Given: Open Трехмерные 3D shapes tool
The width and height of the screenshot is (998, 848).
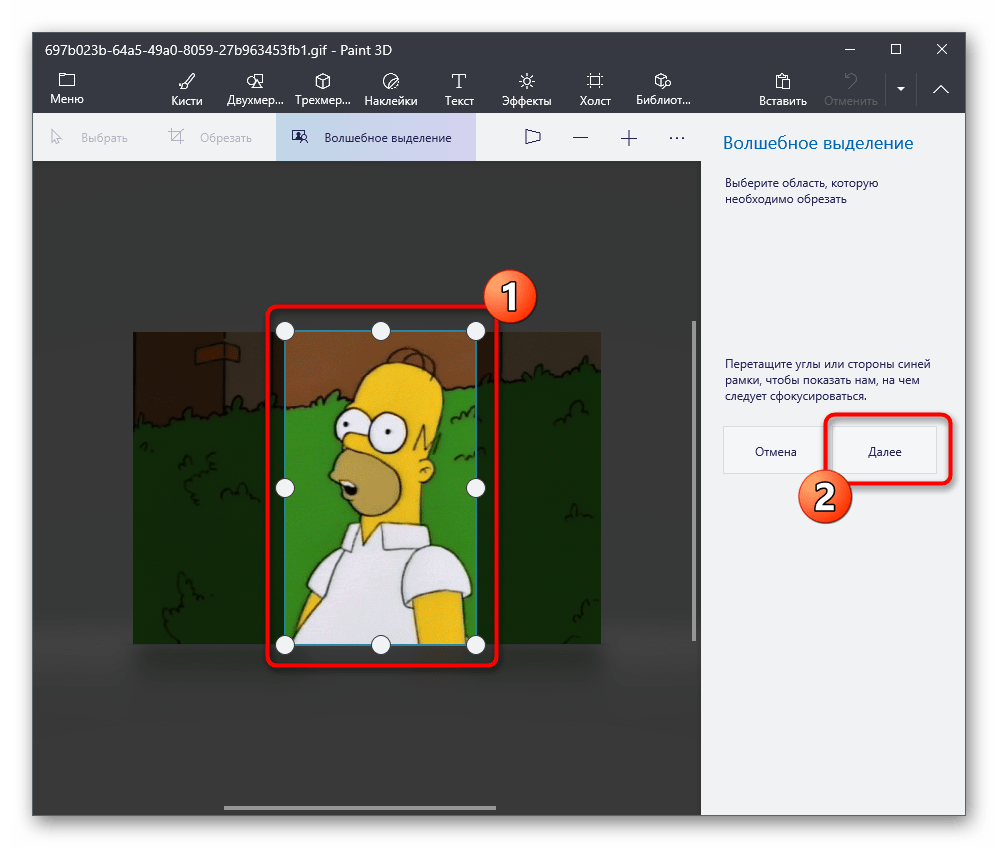Looking at the screenshot, I should [x=323, y=88].
